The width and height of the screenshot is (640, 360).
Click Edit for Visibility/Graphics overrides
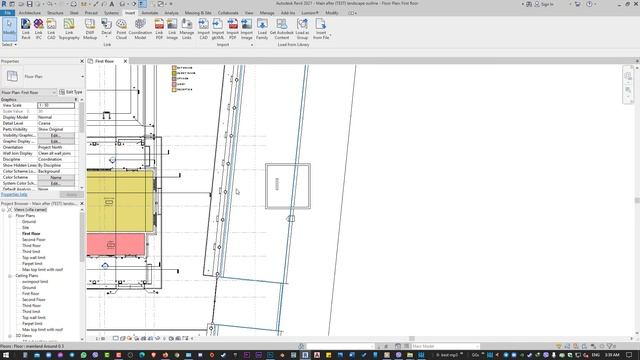coord(56,135)
